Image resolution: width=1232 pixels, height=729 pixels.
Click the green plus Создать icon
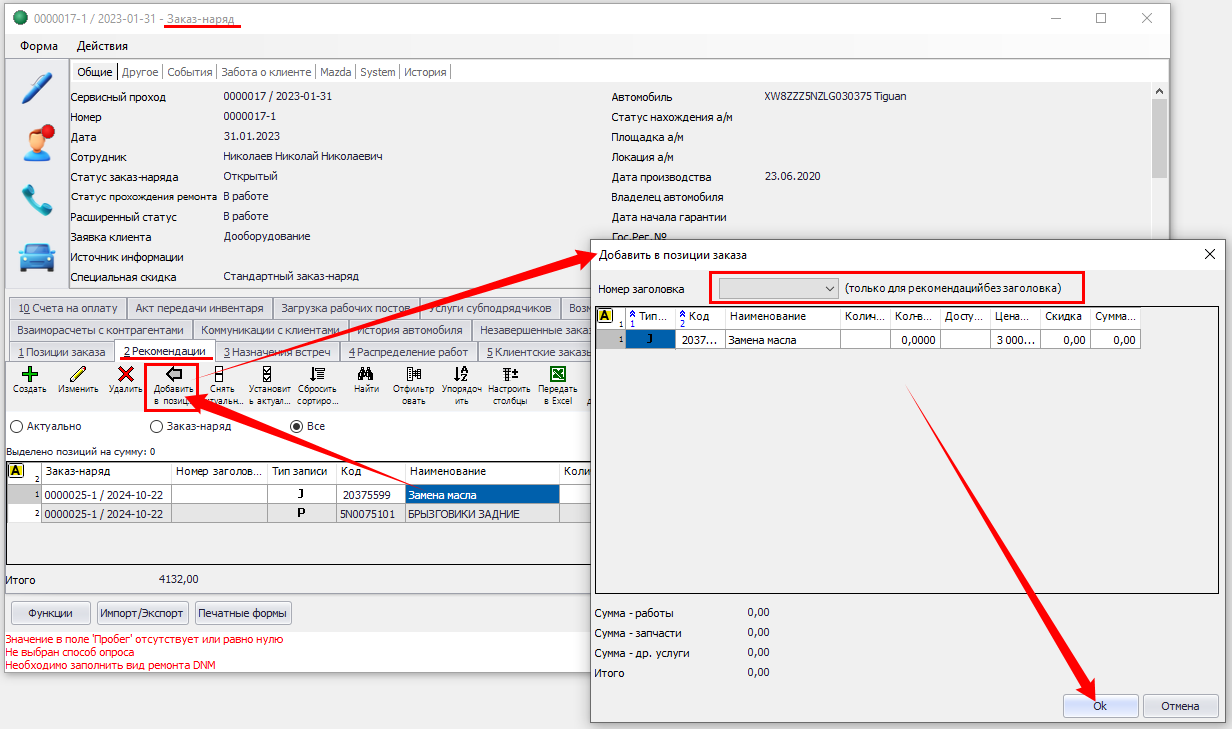point(29,375)
